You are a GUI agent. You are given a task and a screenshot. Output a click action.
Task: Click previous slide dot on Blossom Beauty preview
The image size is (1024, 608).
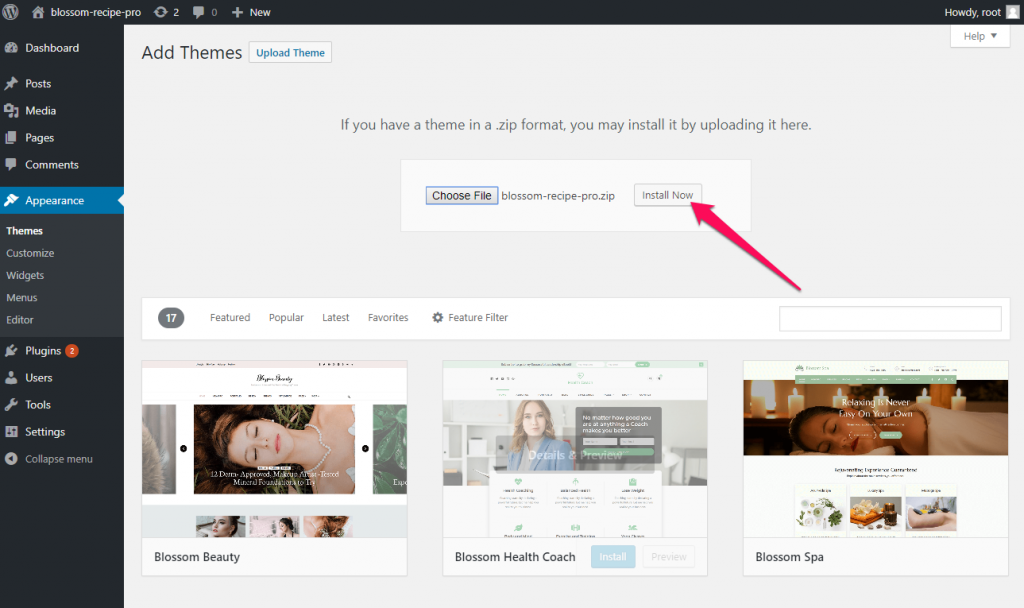tap(184, 449)
